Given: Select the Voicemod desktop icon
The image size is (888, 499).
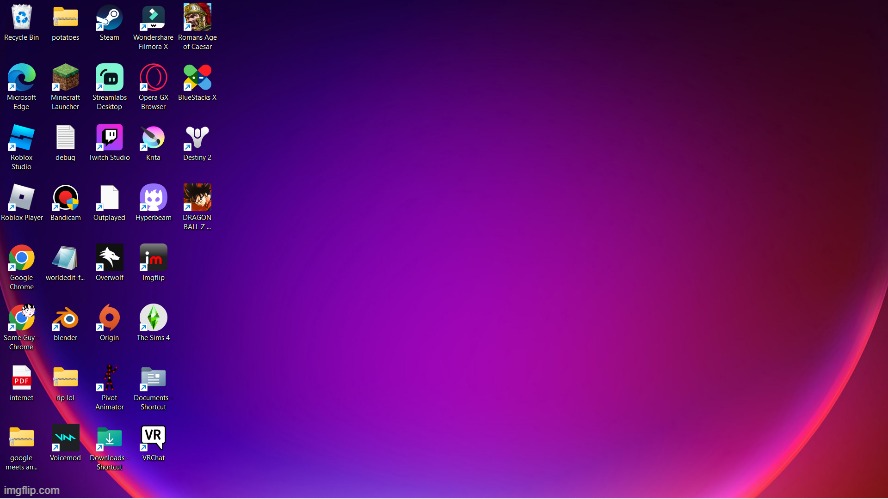Looking at the screenshot, I should click(65, 438).
